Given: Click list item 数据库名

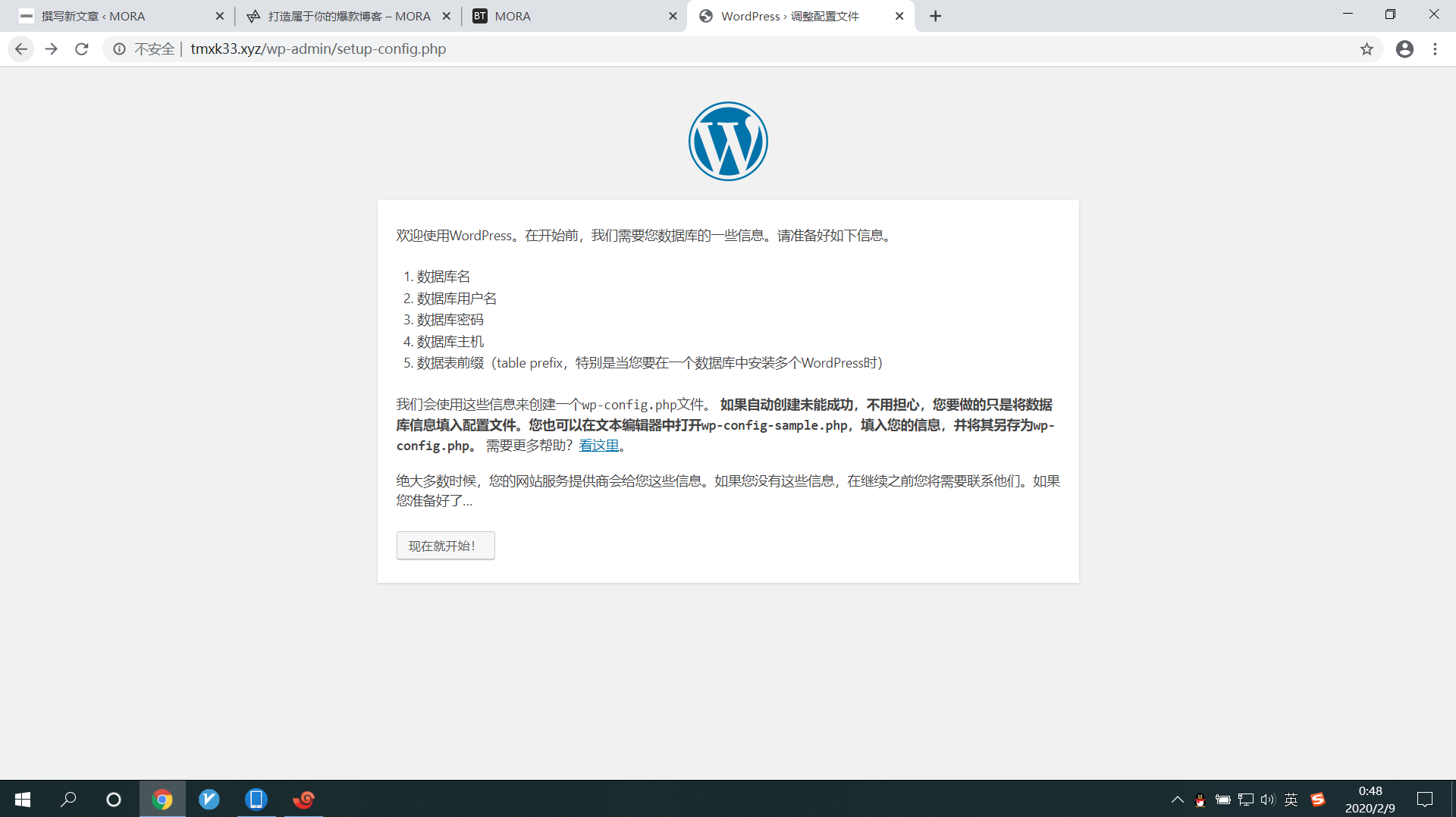Looking at the screenshot, I should pos(443,277).
